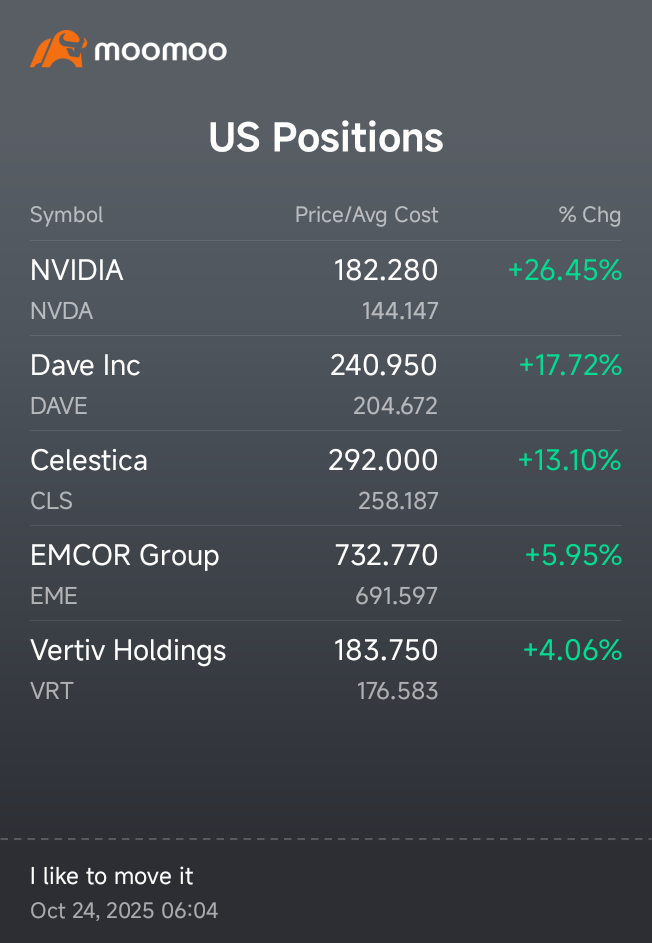The height and width of the screenshot is (943, 652).
Task: Select Dave Inc price 240.950
Action: click(384, 365)
